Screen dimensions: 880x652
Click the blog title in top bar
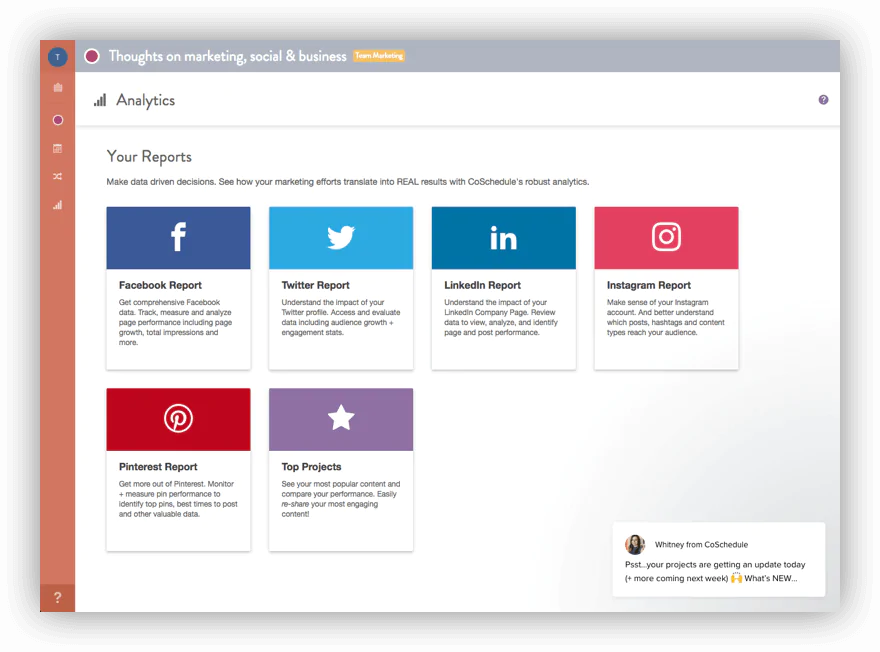coord(227,56)
